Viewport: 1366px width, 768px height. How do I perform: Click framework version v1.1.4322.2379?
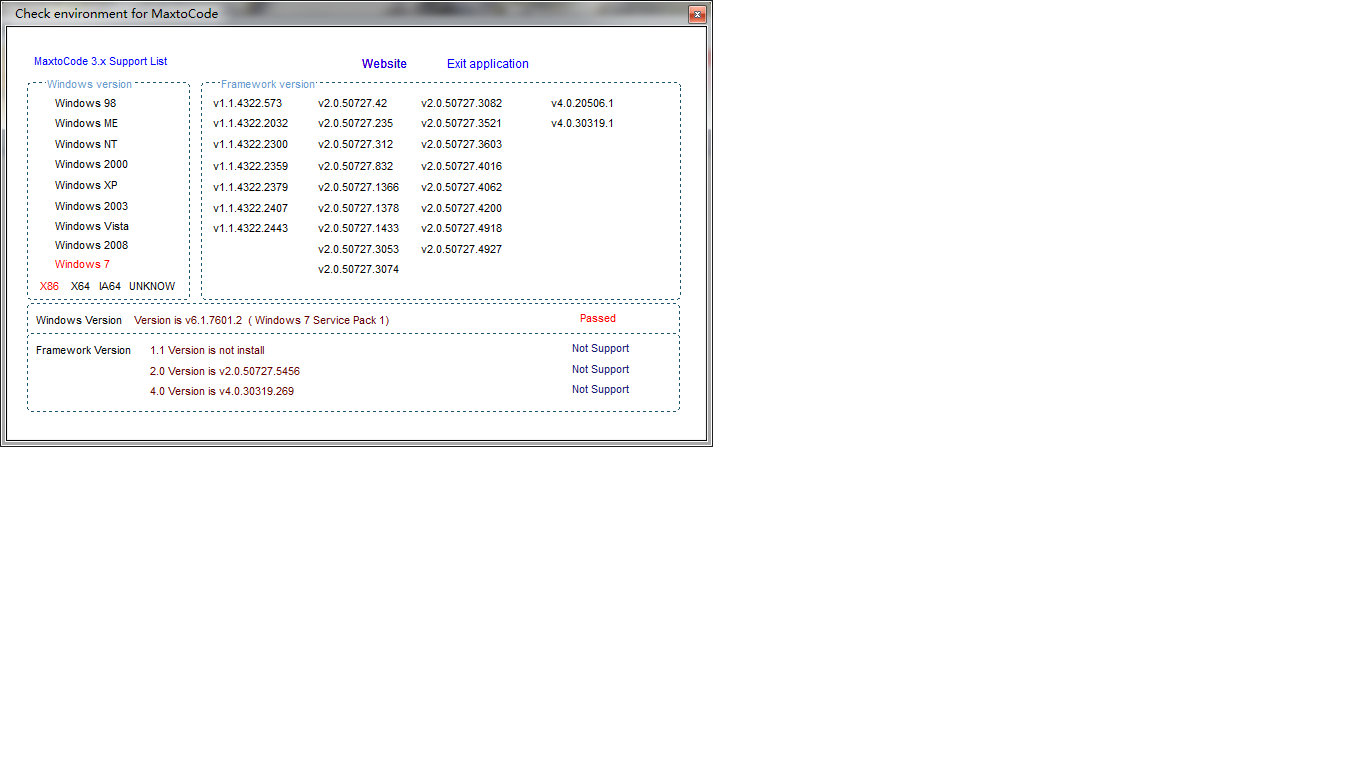250,187
